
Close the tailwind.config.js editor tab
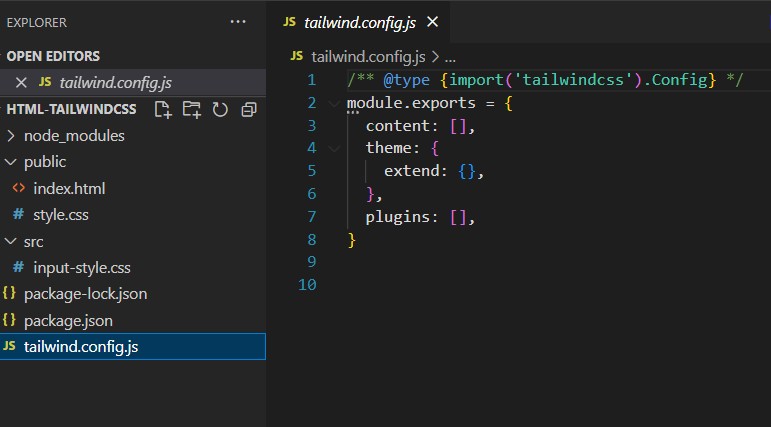pos(432,22)
